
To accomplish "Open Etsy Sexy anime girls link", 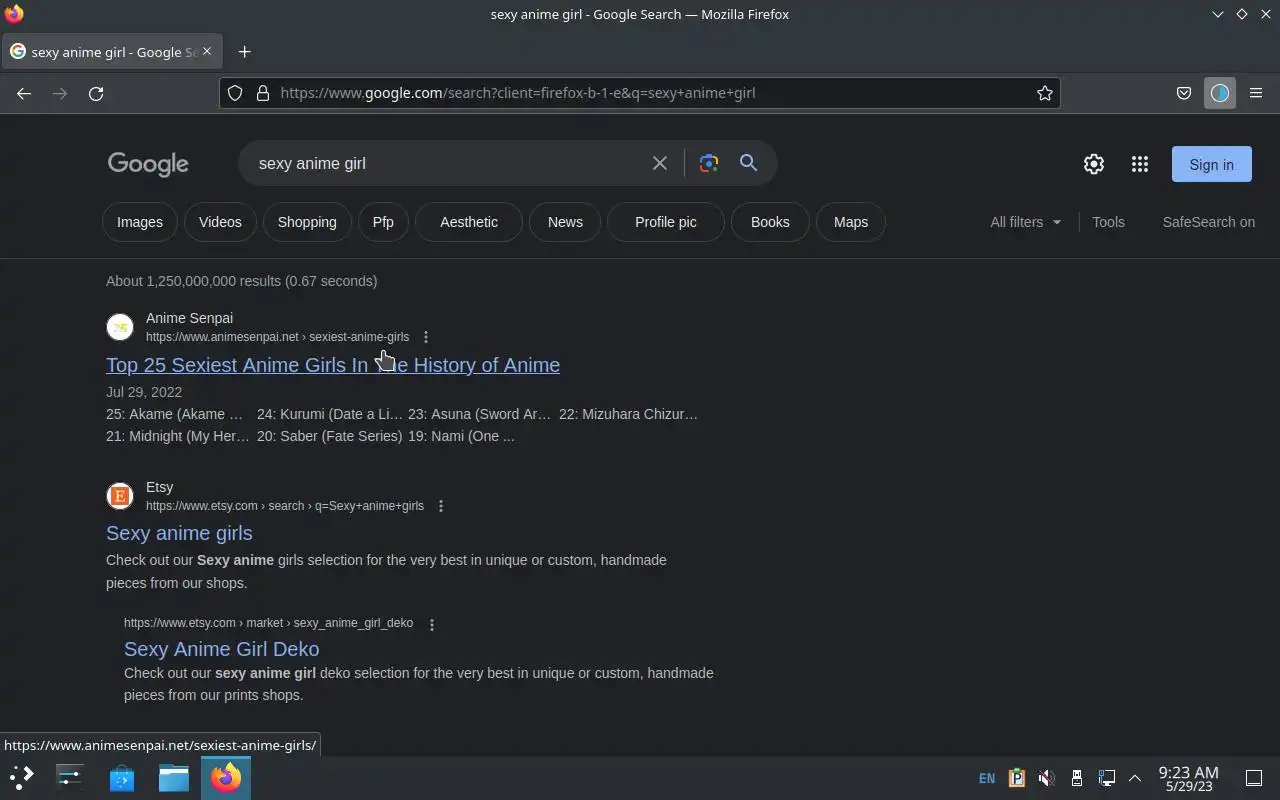I will 179,533.
